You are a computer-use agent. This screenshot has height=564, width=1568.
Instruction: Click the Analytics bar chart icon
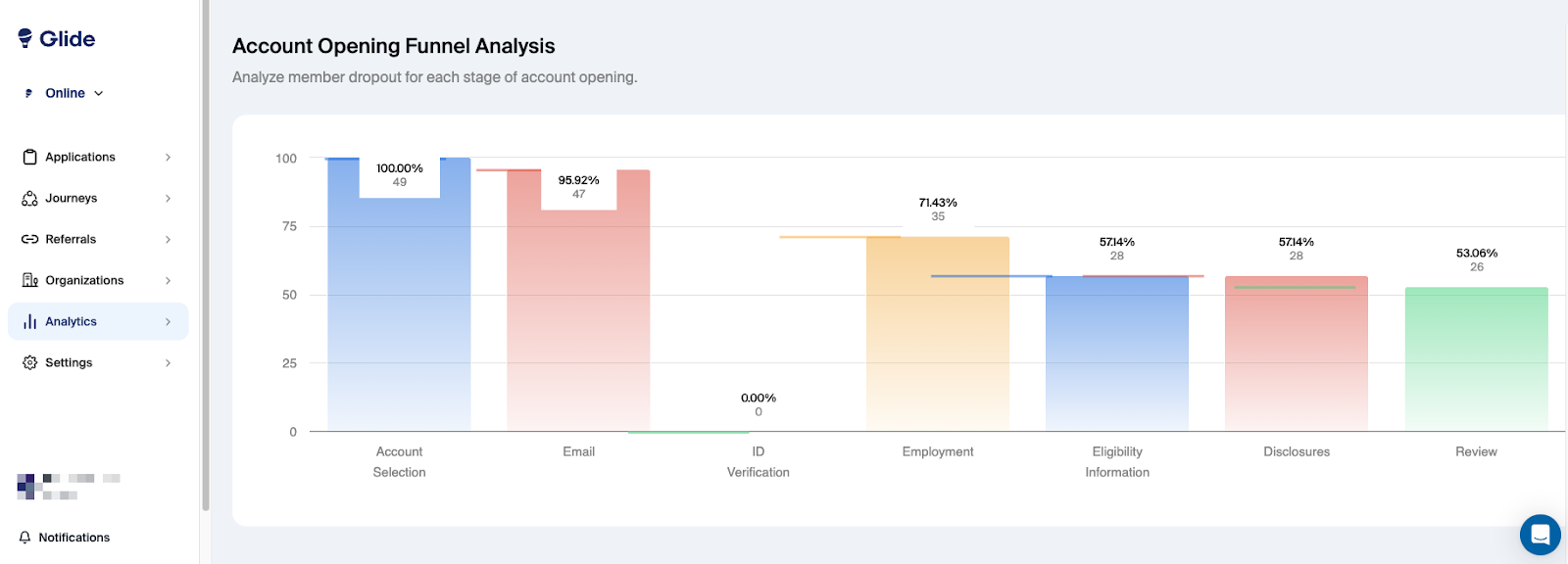pos(29,321)
